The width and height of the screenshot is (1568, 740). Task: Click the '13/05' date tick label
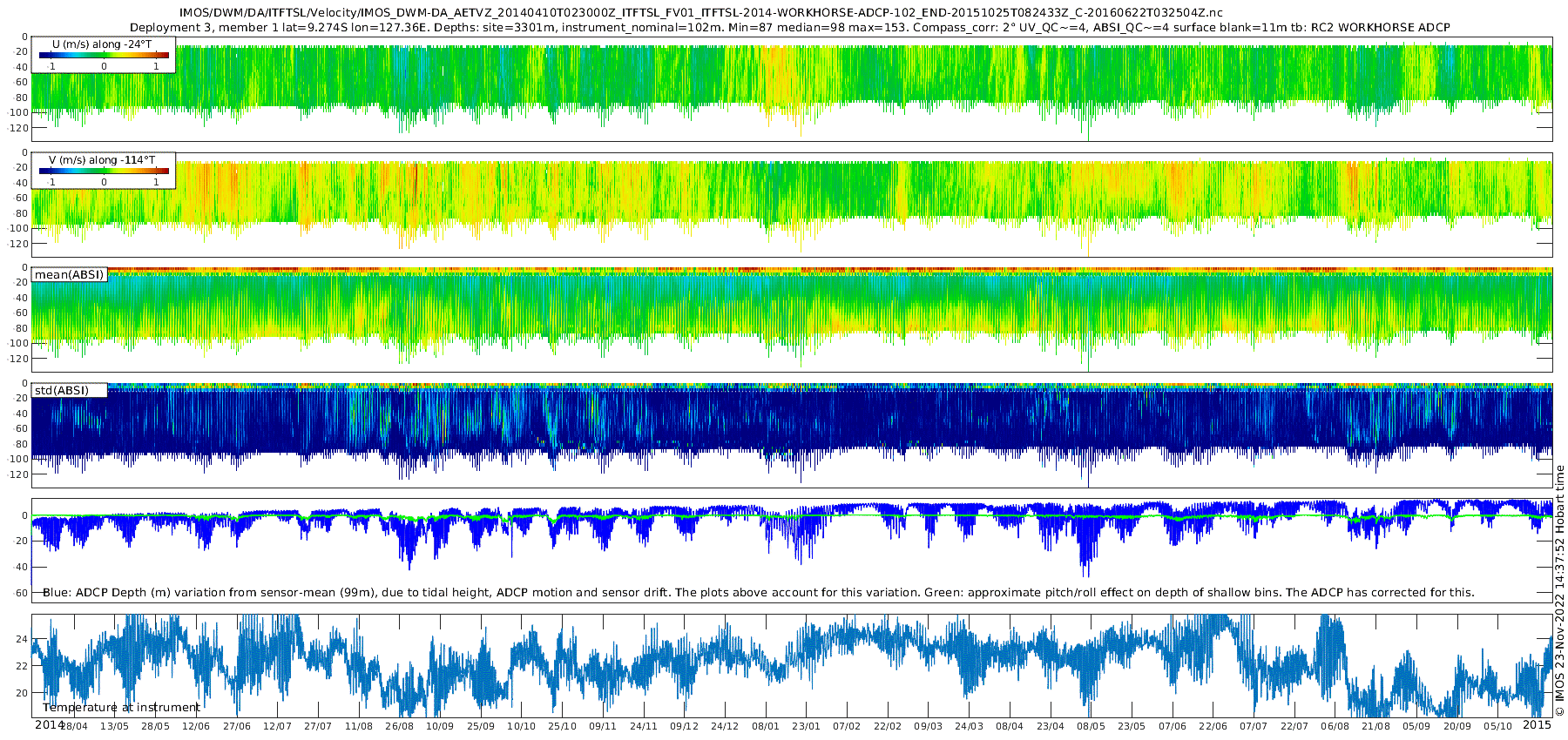(x=114, y=726)
